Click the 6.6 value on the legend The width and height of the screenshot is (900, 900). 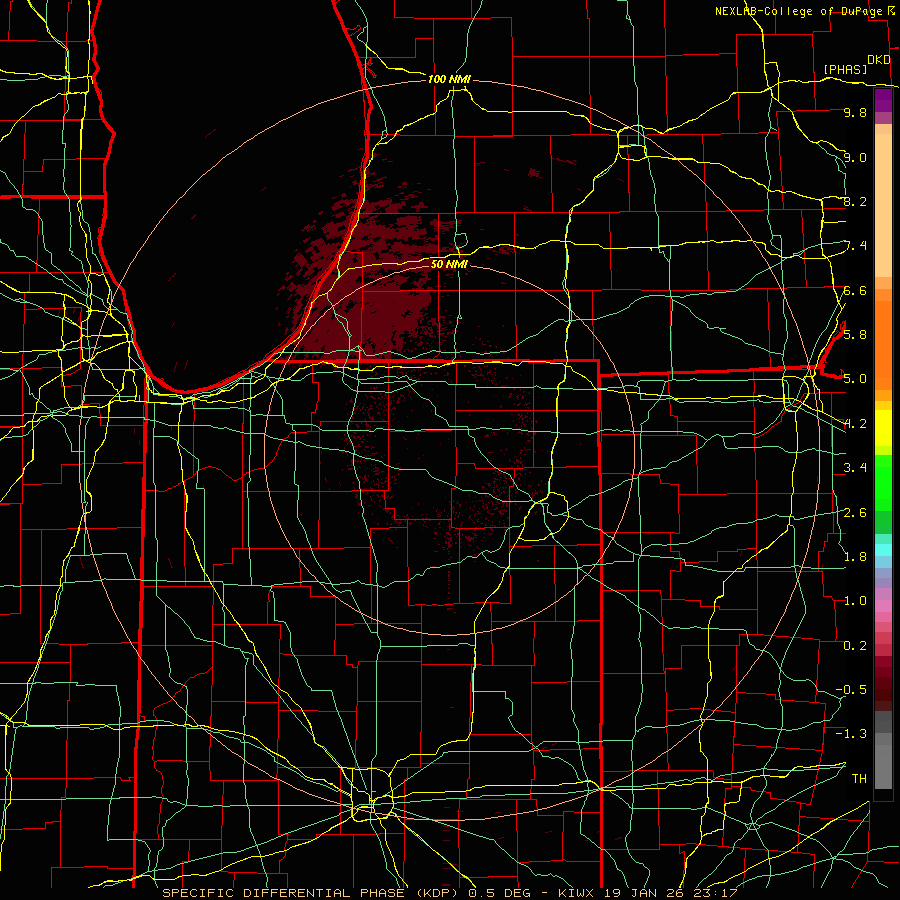[855, 290]
